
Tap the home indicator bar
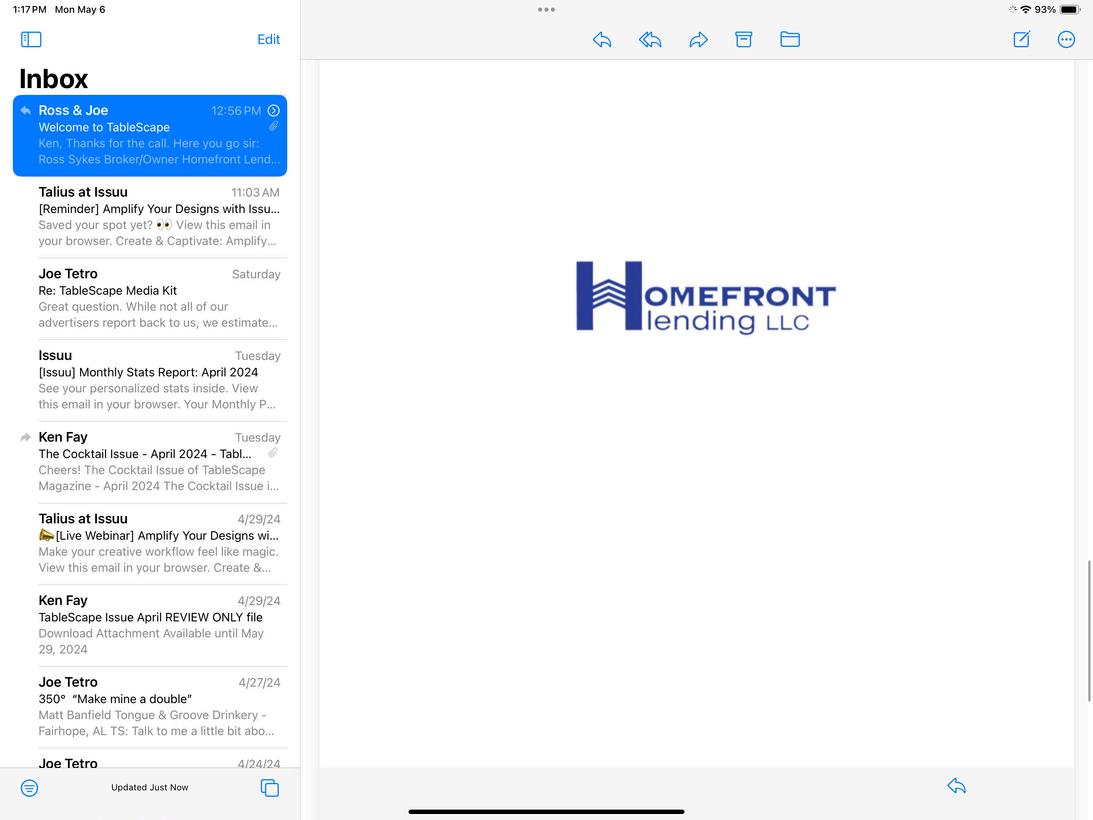(546, 812)
